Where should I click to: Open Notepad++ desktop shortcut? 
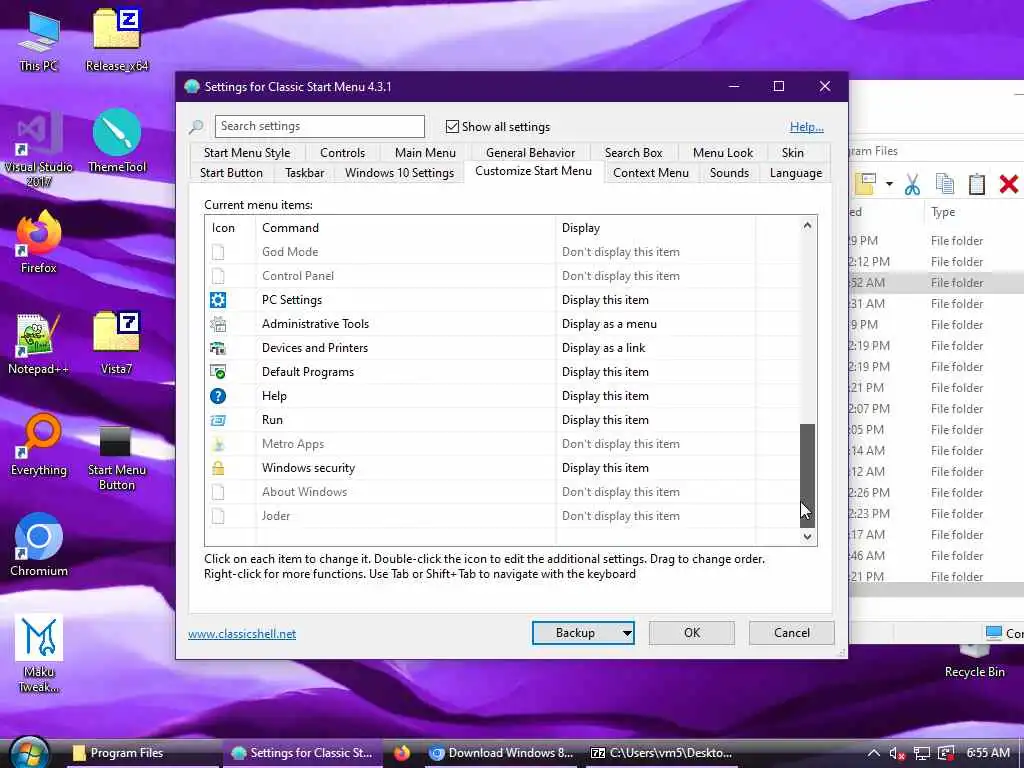(39, 344)
